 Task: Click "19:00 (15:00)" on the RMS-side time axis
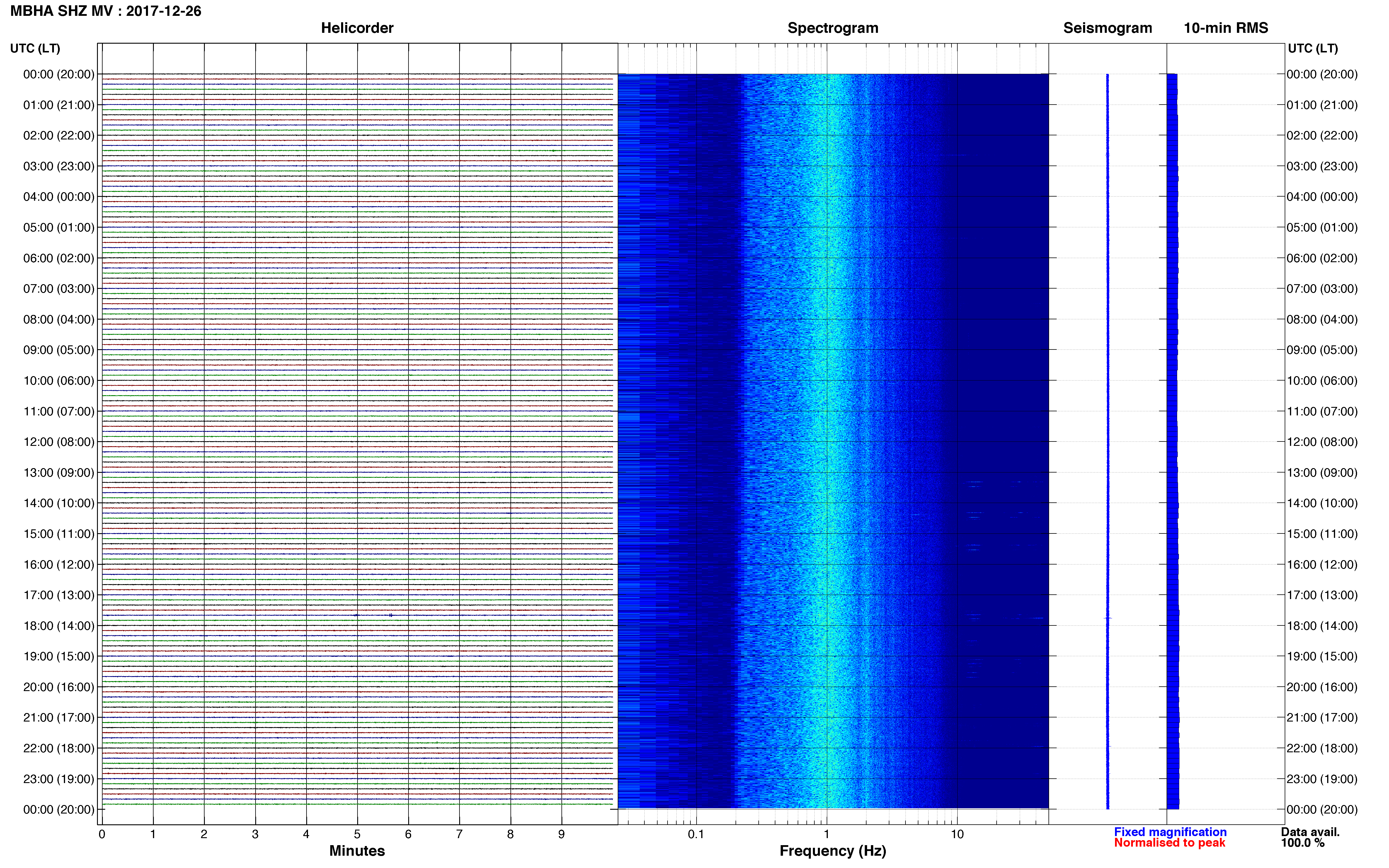(x=1322, y=656)
